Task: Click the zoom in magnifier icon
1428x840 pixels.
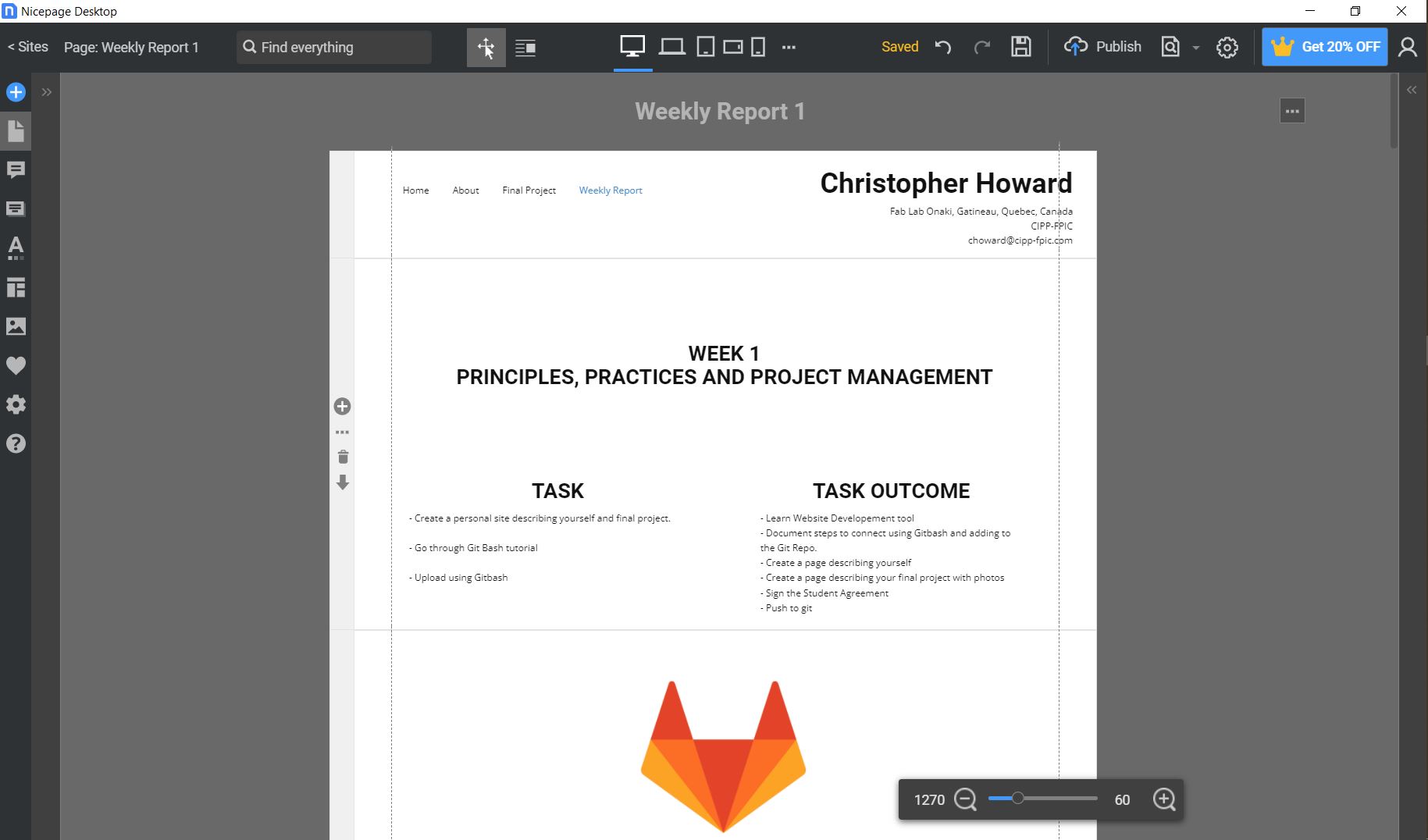Action: coord(1164,799)
